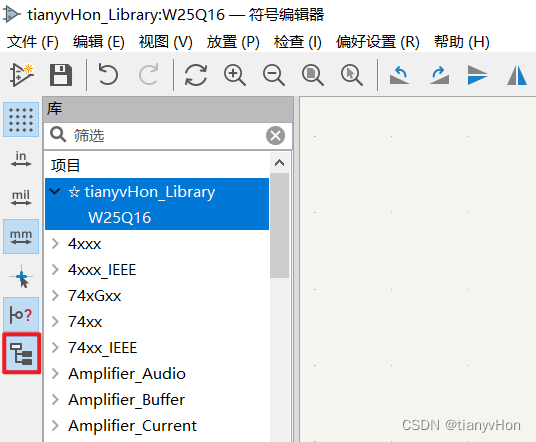Image resolution: width=536 pixels, height=442 pixels.
Task: Zoom to fit the symbol
Action: pos(312,75)
